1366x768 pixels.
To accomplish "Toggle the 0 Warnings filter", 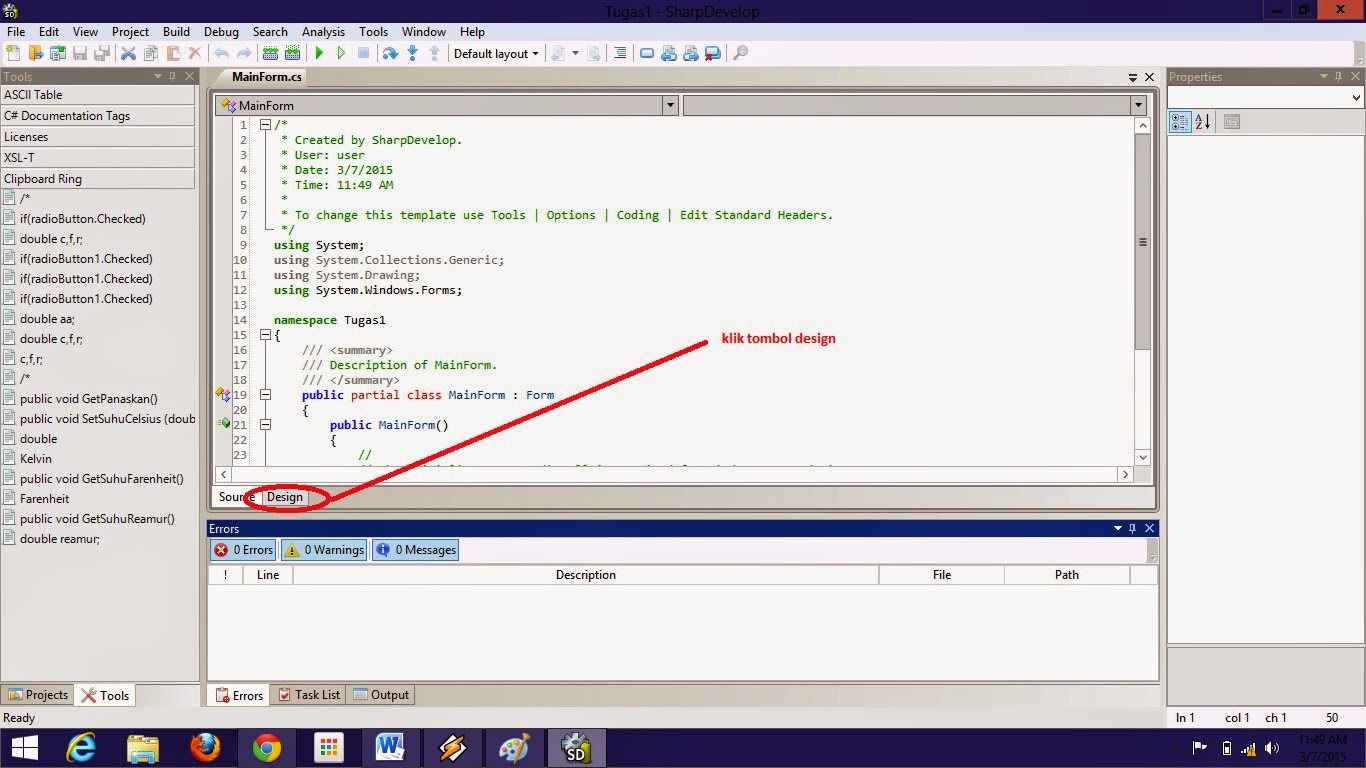I will [323, 550].
